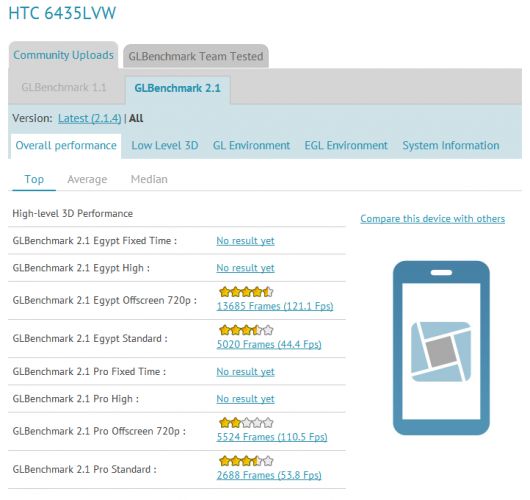Viewport: 530px width, 500px height.
Task: Switch to Low Level 3D tab
Action: (x=165, y=146)
